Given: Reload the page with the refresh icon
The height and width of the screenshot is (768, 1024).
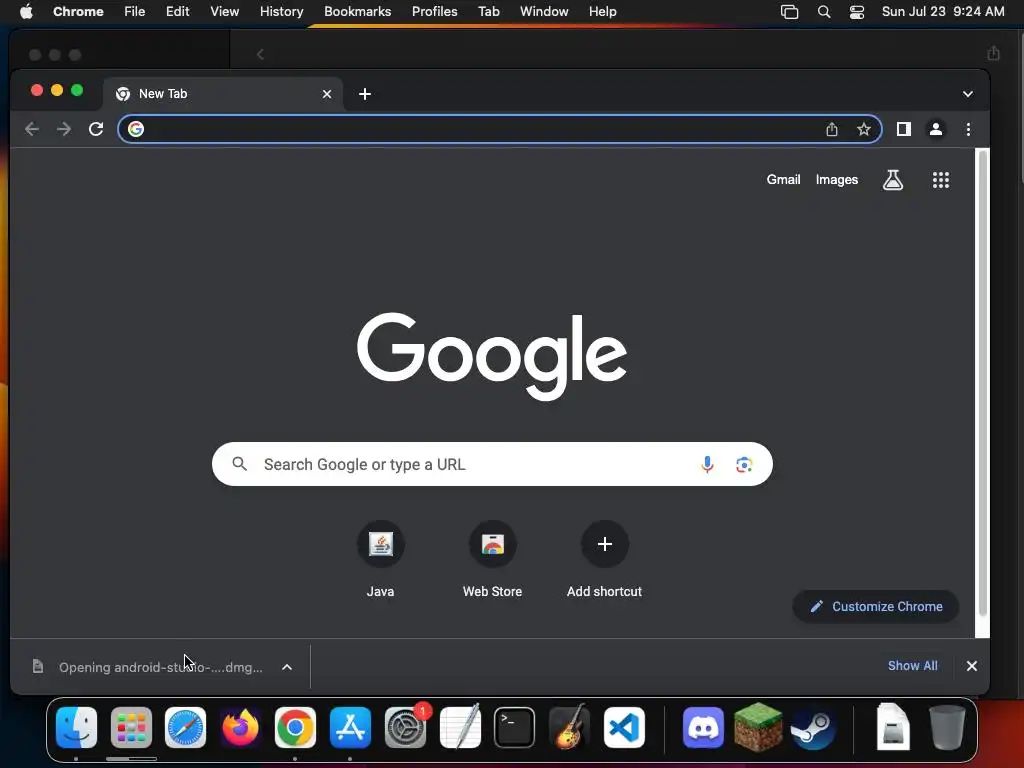Looking at the screenshot, I should [x=96, y=129].
